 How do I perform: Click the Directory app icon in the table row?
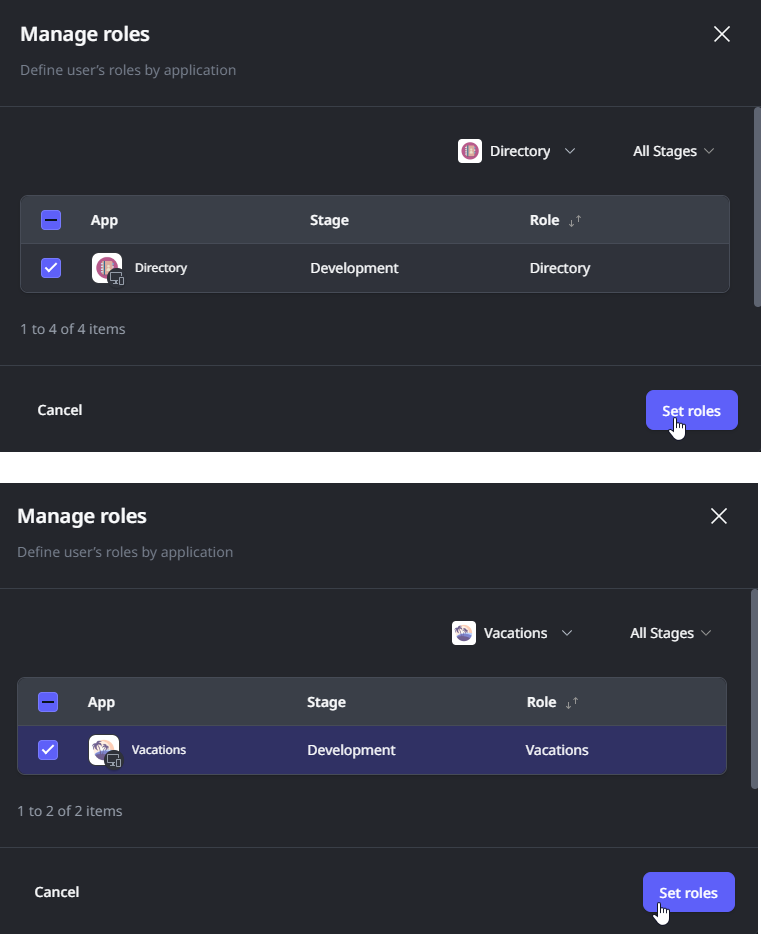107,268
